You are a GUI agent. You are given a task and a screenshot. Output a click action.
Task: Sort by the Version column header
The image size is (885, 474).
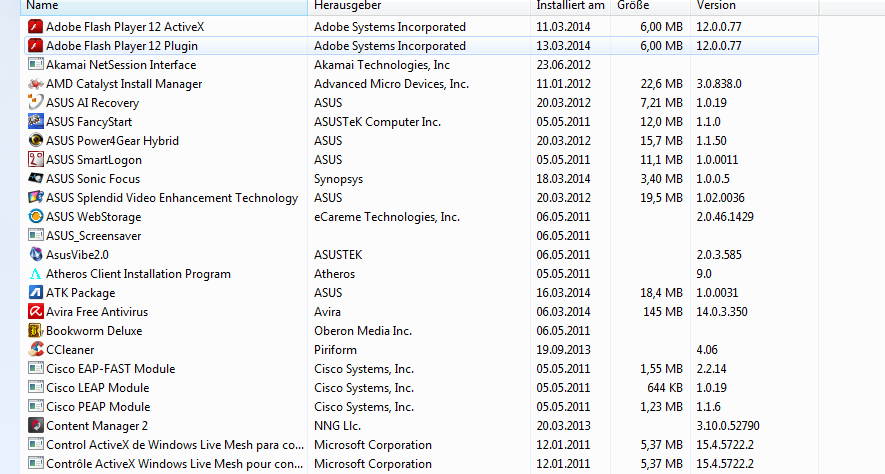click(755, 7)
